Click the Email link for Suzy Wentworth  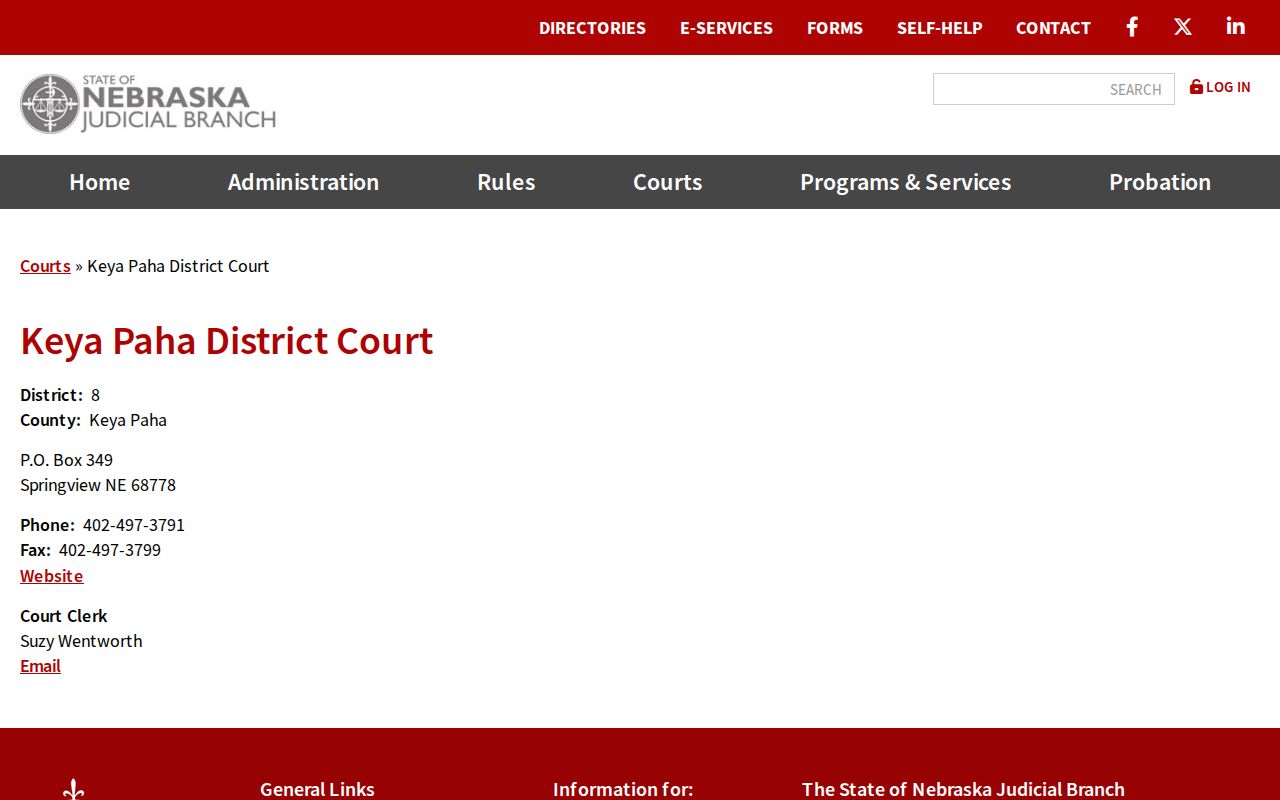[x=40, y=666]
